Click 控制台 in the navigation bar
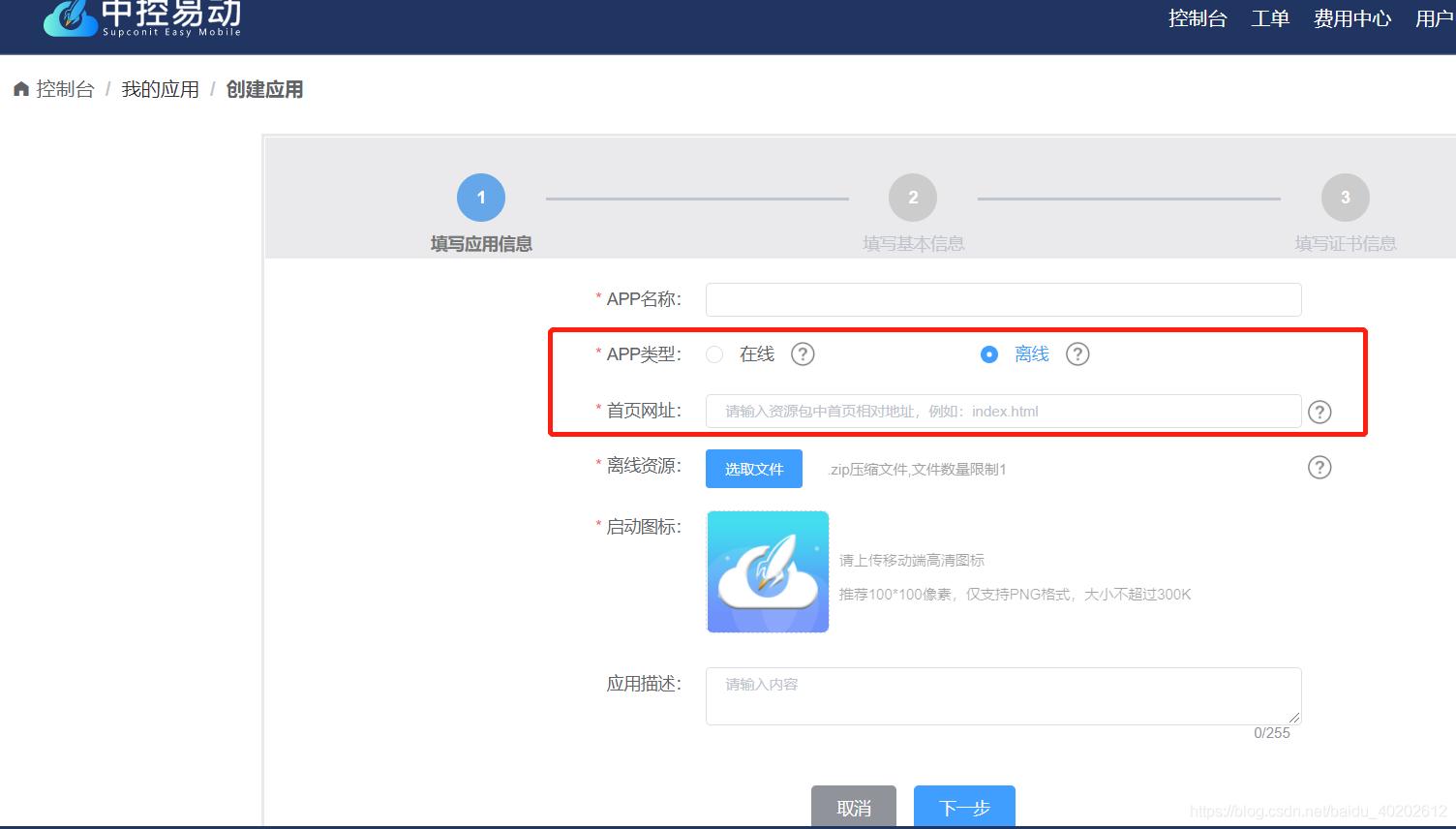Viewport: 1456px width, 829px height. tap(1197, 17)
